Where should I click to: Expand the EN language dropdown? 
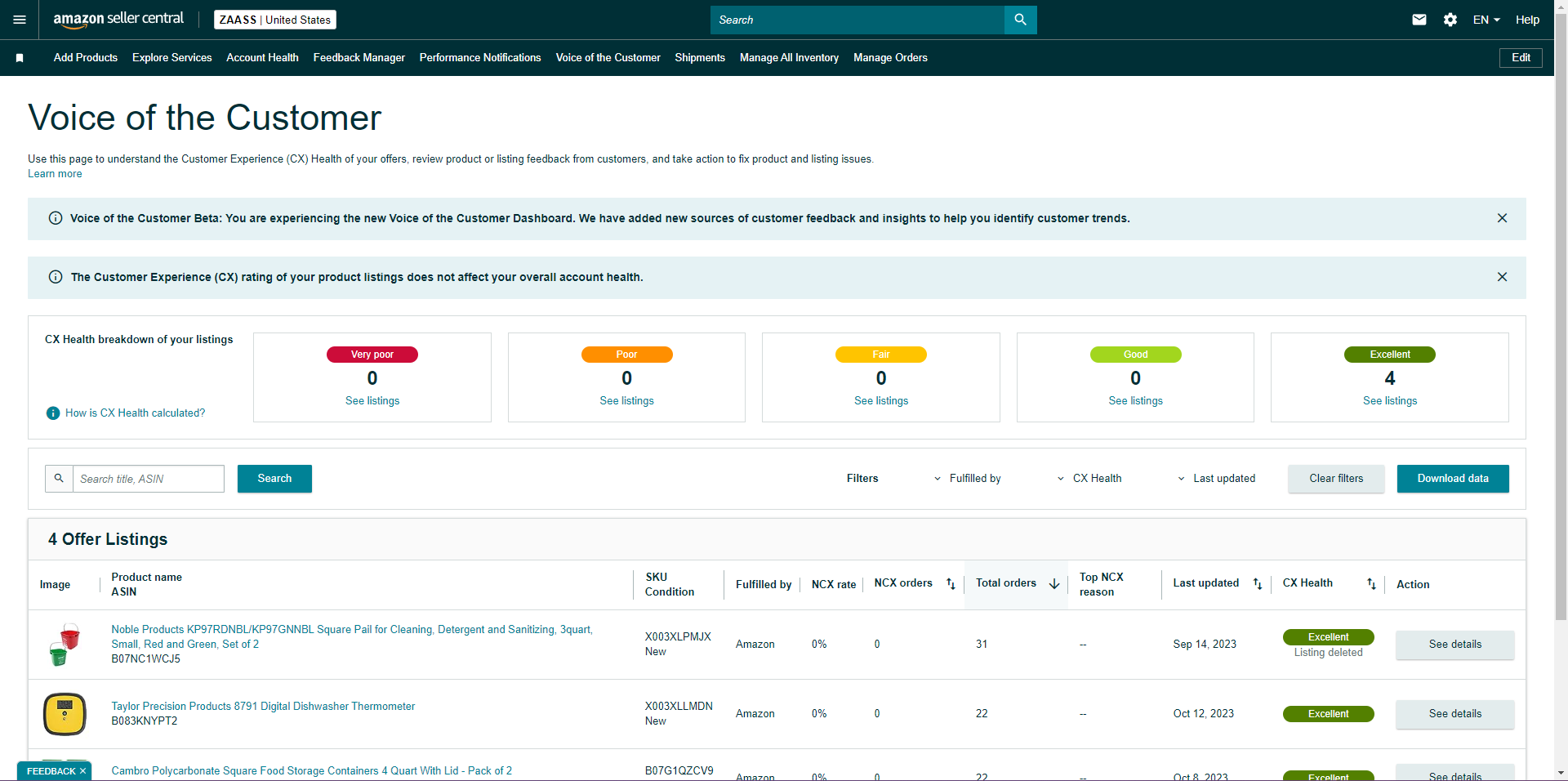[x=1486, y=20]
